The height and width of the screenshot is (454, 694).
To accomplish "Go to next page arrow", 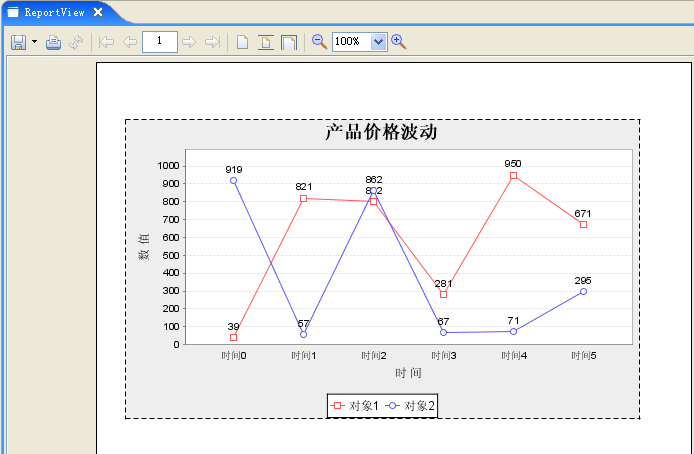I will tap(189, 42).
